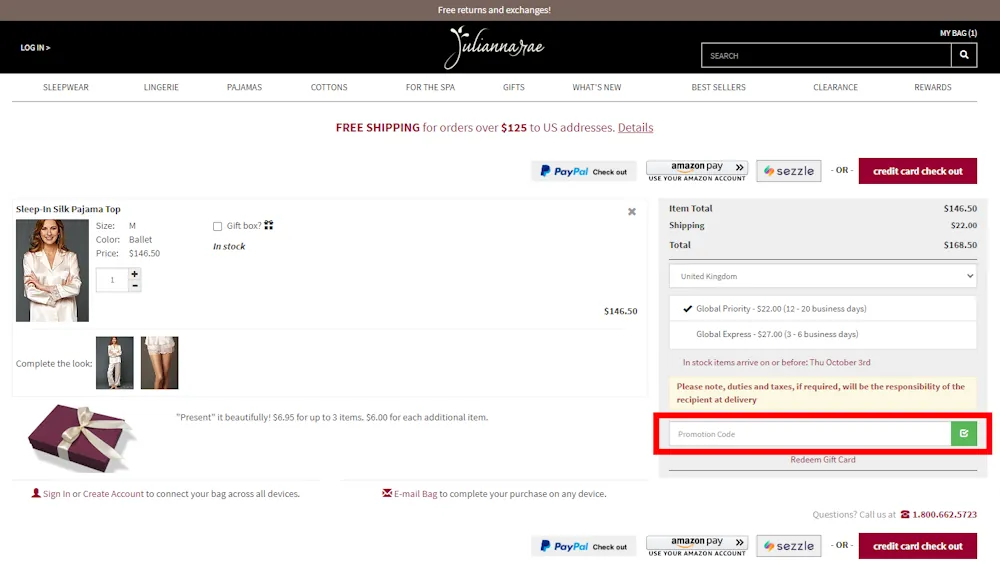Click the phone number 1.800.662.5723
This screenshot has width=1000, height=568.
945,514
